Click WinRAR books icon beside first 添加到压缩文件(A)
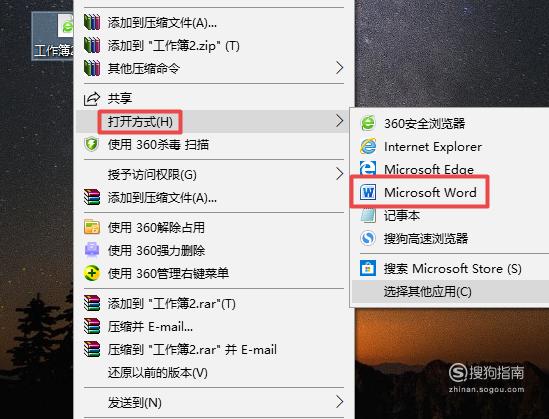The height and width of the screenshot is (419, 549). coord(92,22)
